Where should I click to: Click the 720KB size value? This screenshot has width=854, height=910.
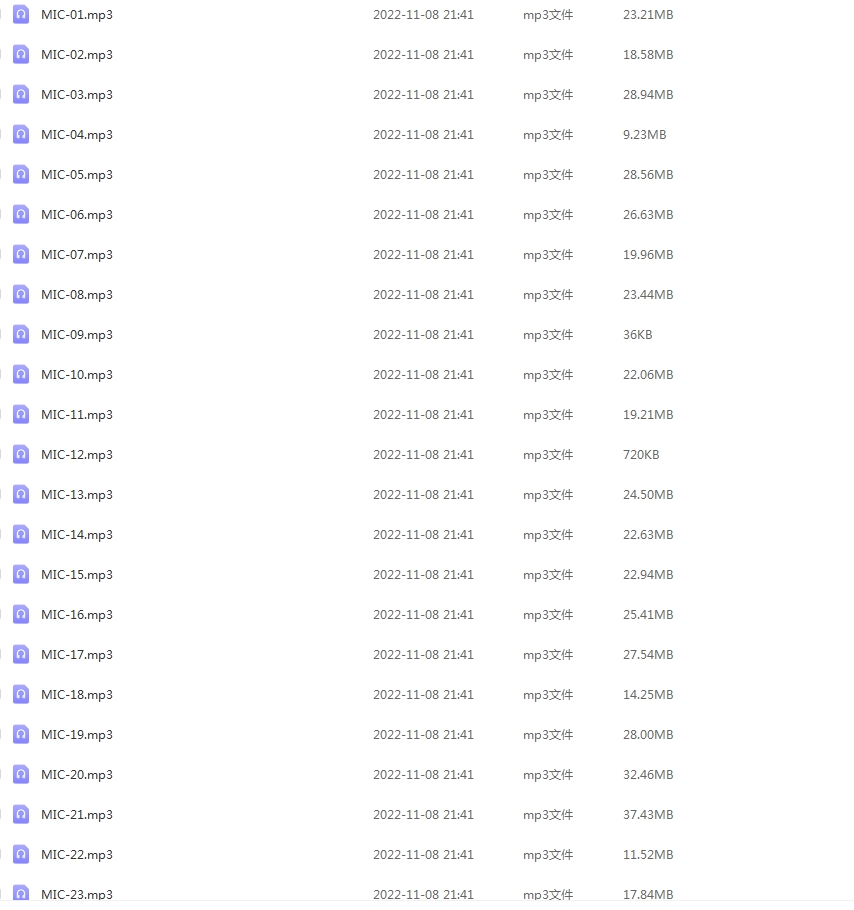[x=641, y=455]
